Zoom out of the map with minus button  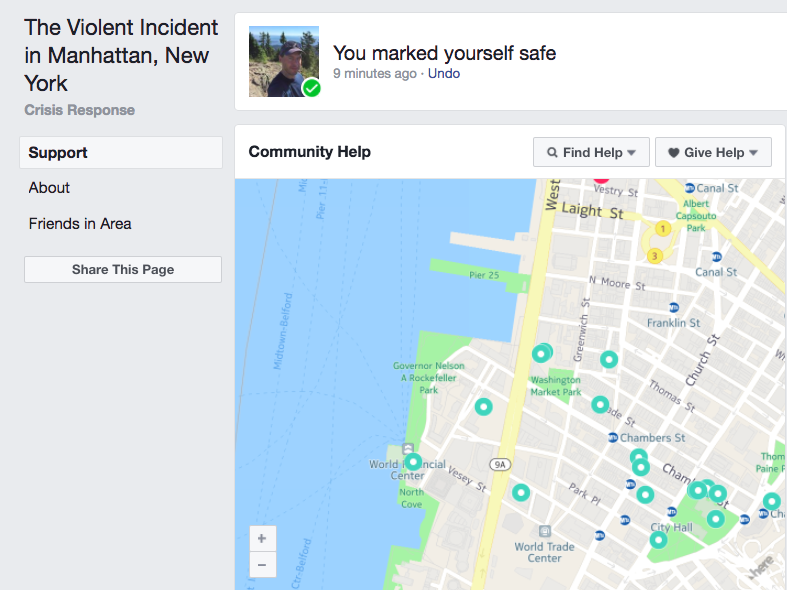pos(261,565)
